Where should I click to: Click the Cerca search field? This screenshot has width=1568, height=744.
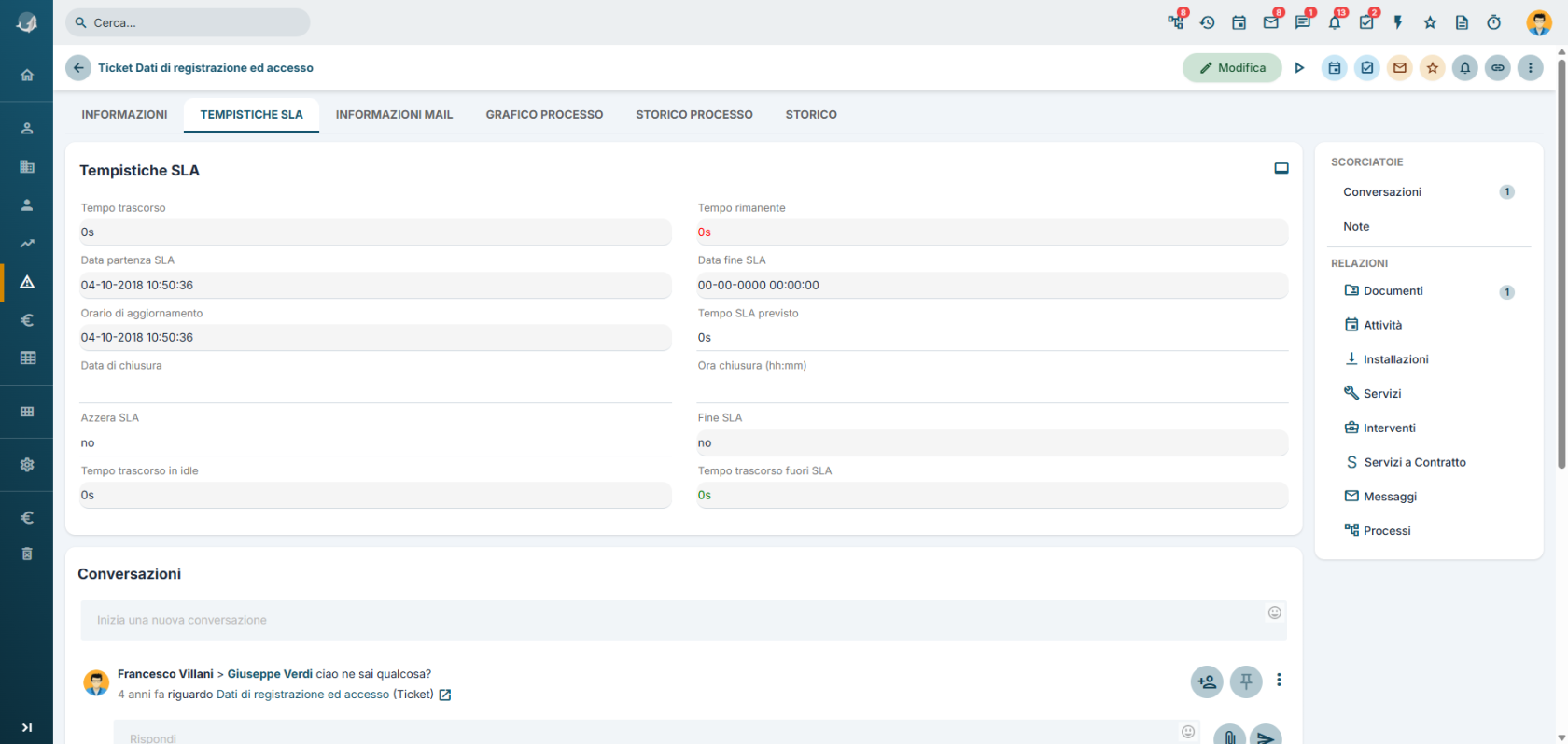point(188,22)
